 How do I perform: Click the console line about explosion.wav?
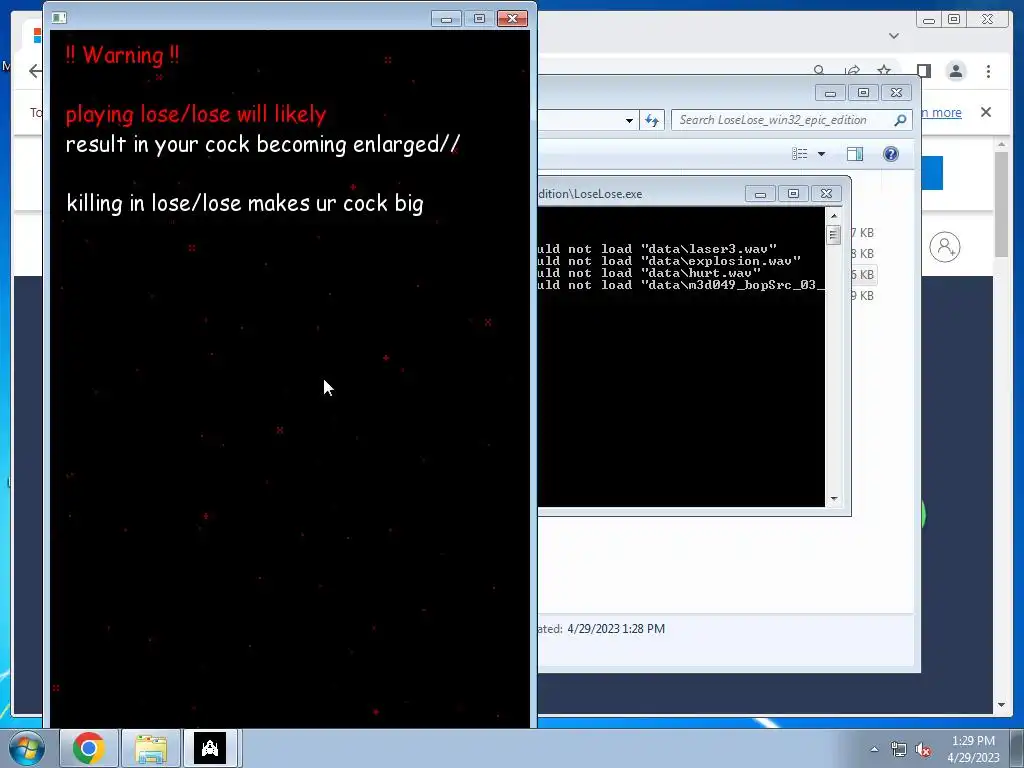click(669, 261)
